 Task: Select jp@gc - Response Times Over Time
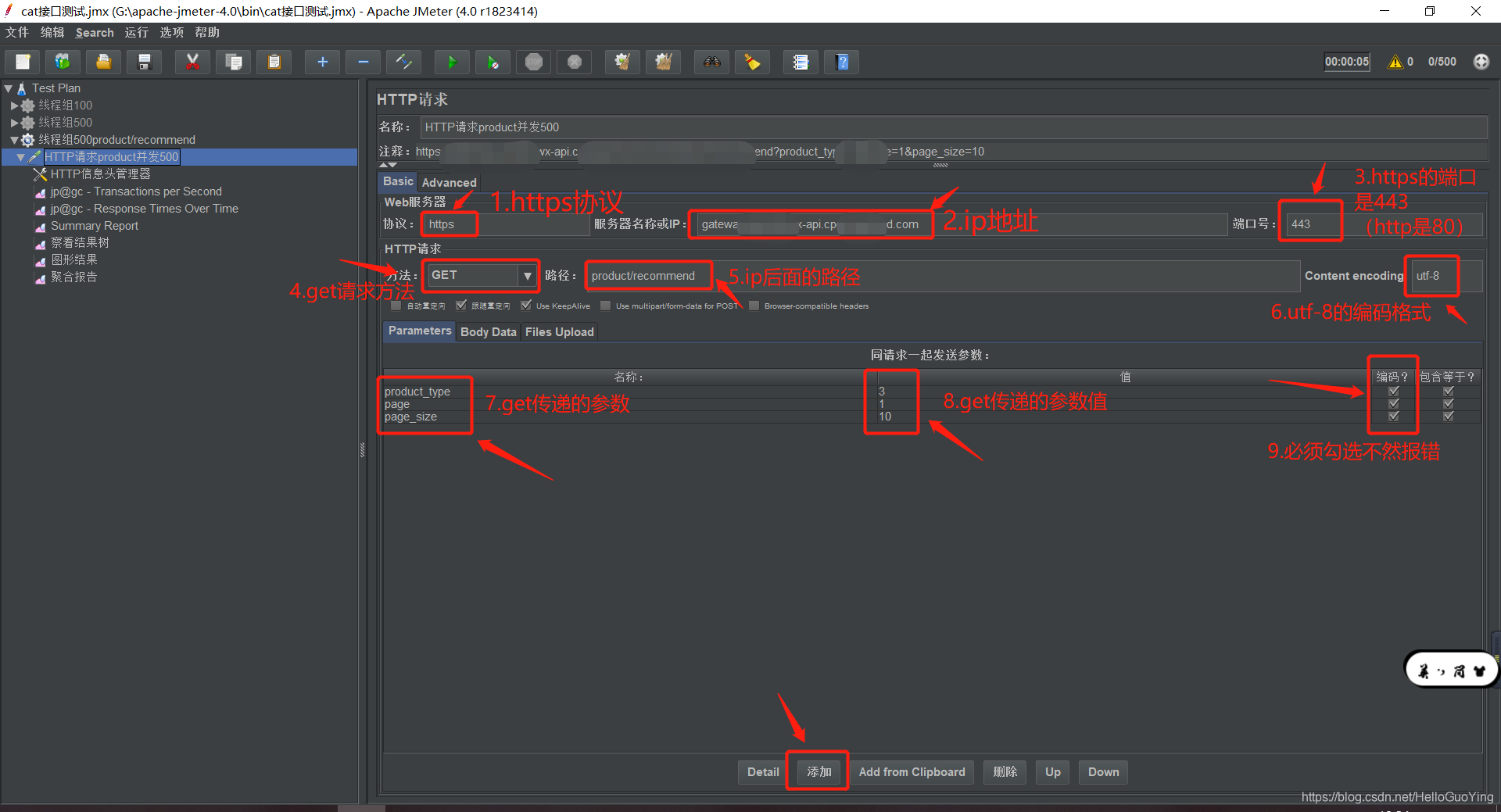pos(145,209)
